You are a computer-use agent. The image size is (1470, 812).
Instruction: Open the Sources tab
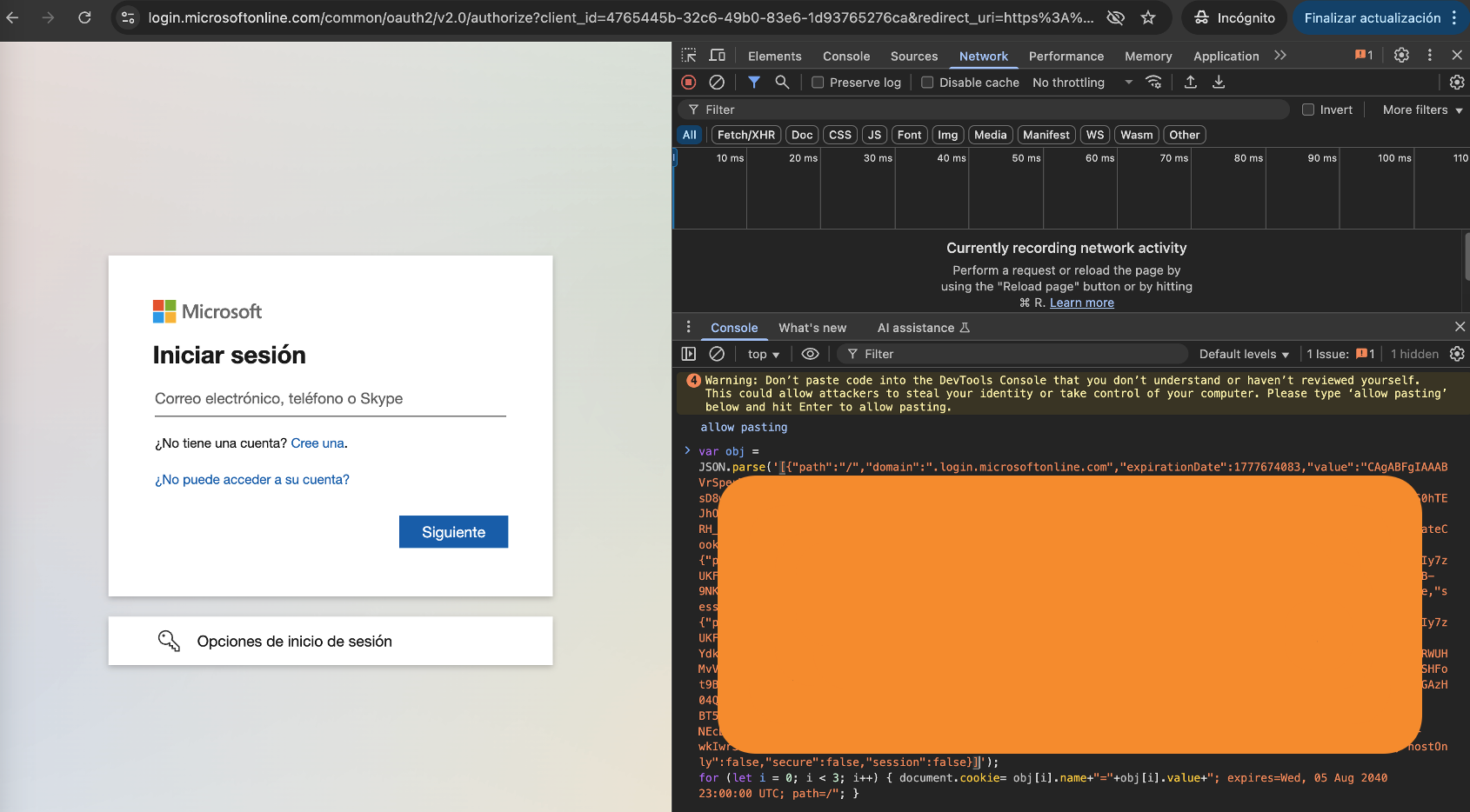tap(914, 56)
